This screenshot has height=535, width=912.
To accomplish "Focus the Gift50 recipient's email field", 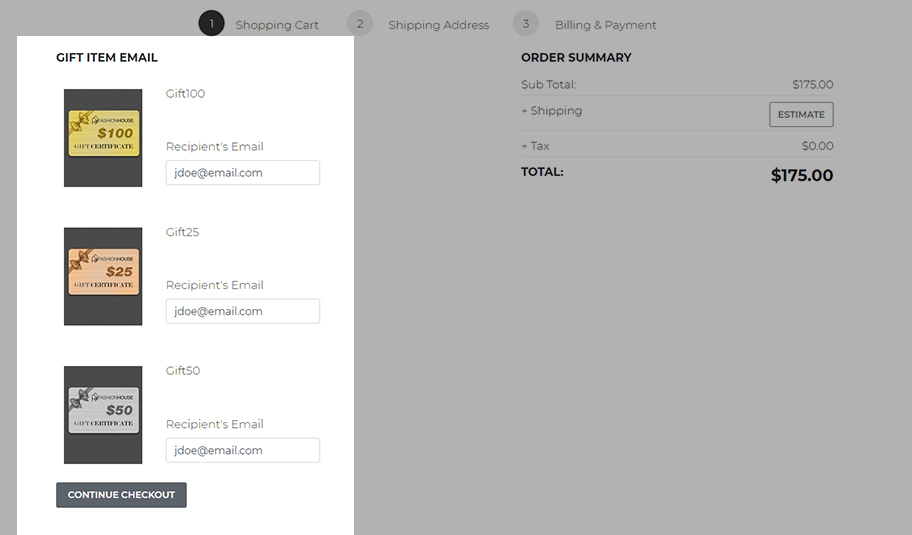I will click(x=243, y=450).
